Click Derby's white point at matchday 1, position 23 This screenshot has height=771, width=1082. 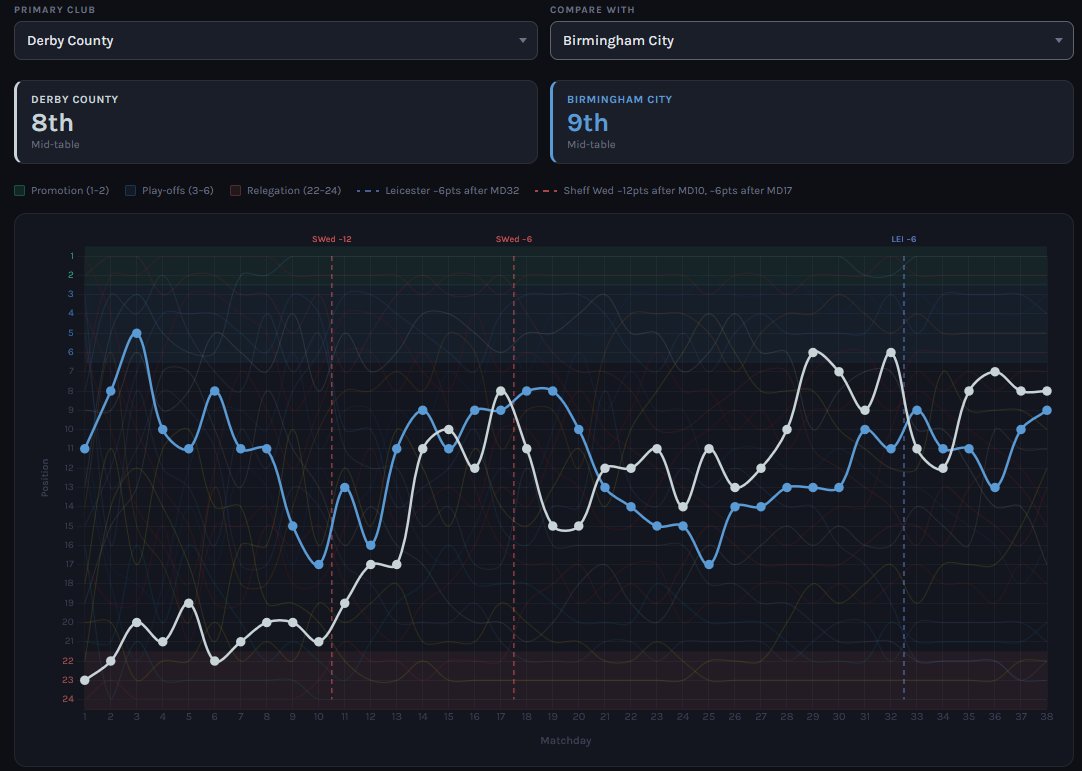coord(85,681)
